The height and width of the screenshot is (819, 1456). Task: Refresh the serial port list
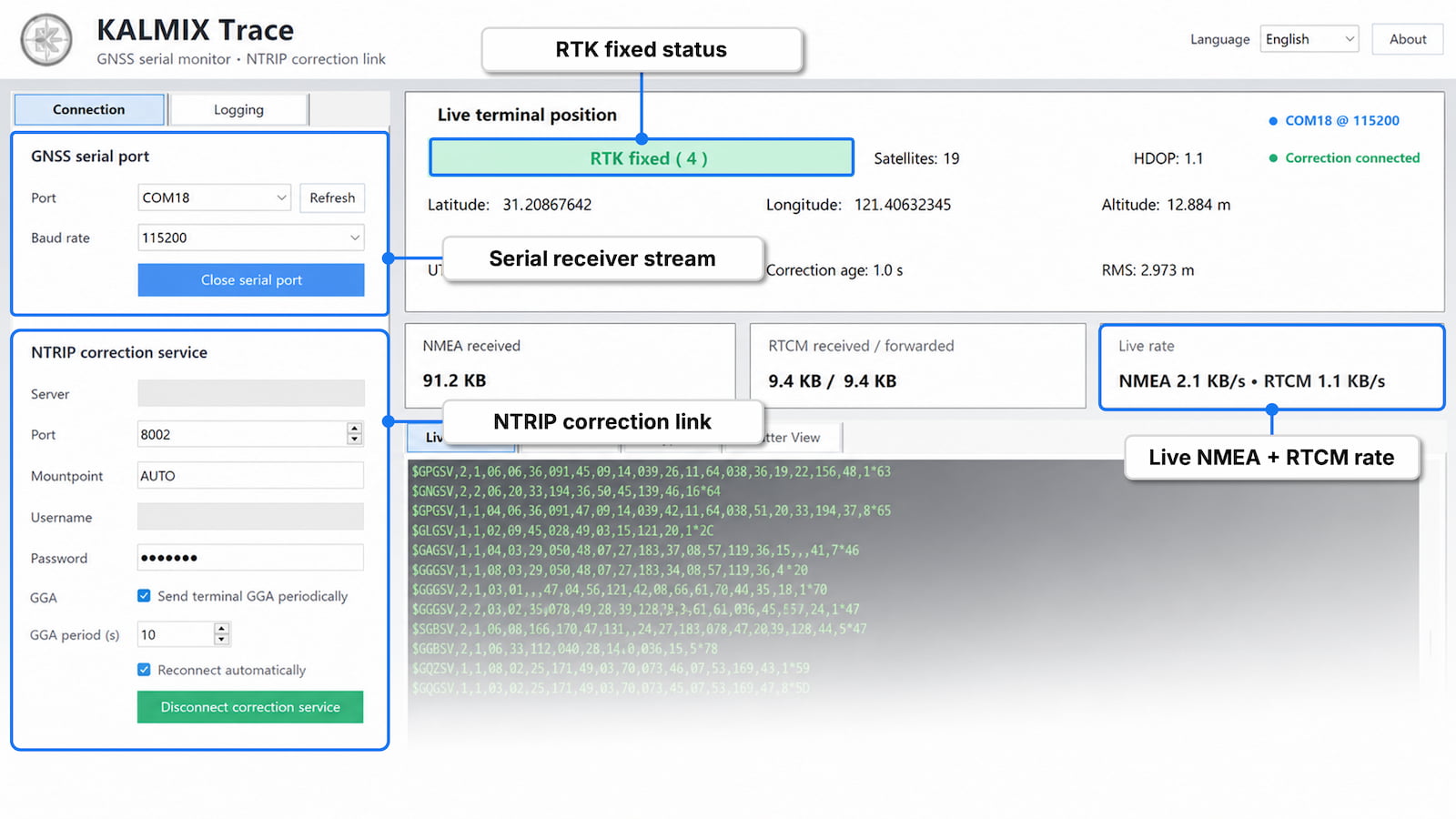coord(332,197)
